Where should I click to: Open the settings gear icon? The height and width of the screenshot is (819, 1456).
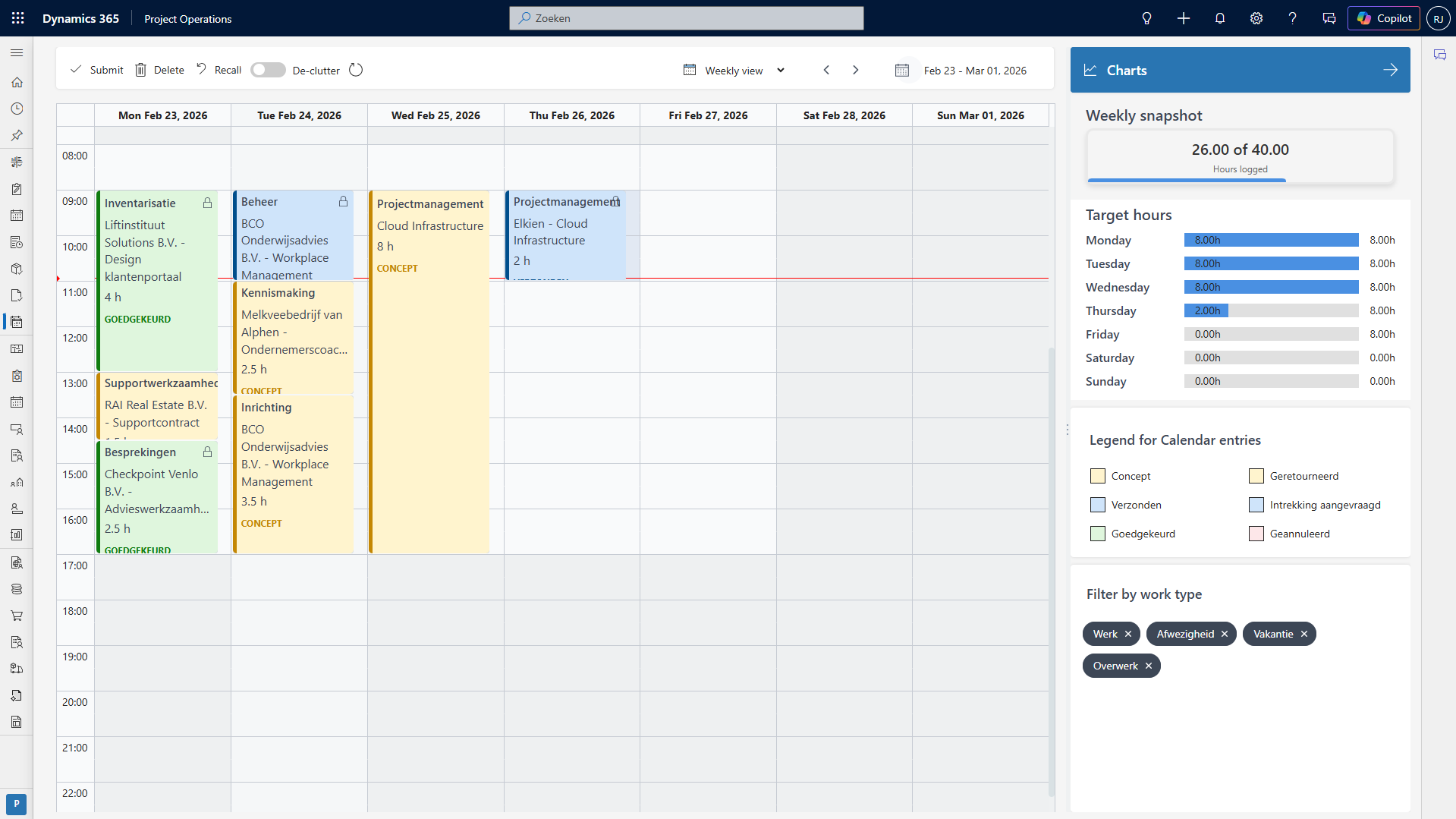[1256, 18]
